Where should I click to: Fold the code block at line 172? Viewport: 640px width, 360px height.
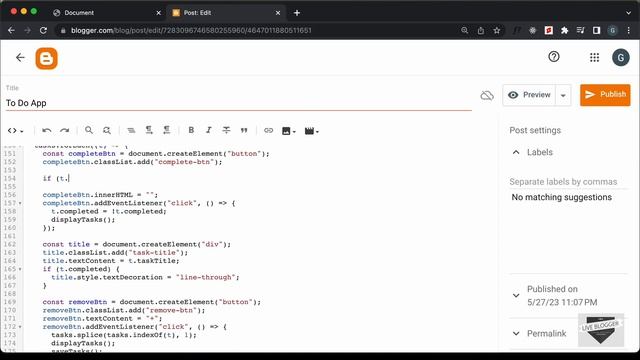tap(20, 327)
